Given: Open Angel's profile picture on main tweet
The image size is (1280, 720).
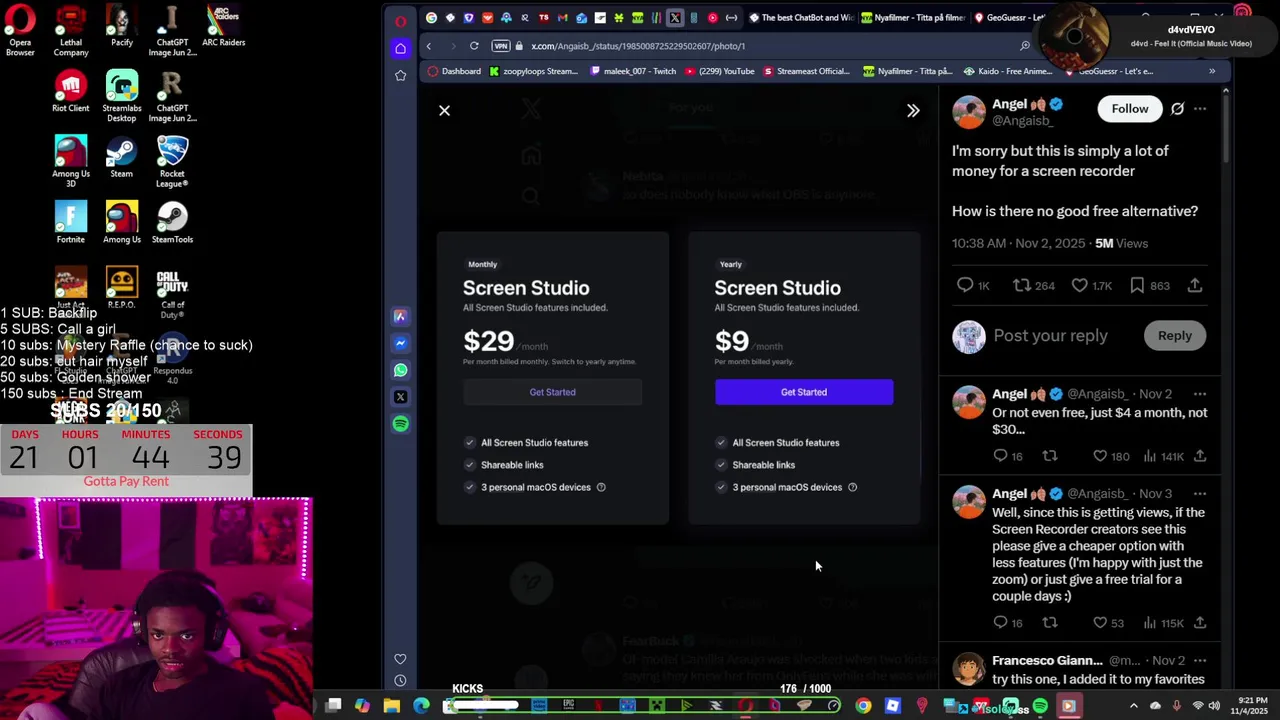Looking at the screenshot, I should pos(968,112).
